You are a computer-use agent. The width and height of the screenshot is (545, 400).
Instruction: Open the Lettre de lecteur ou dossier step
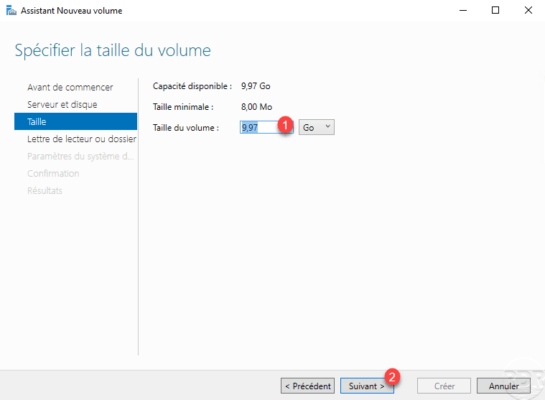click(82, 139)
